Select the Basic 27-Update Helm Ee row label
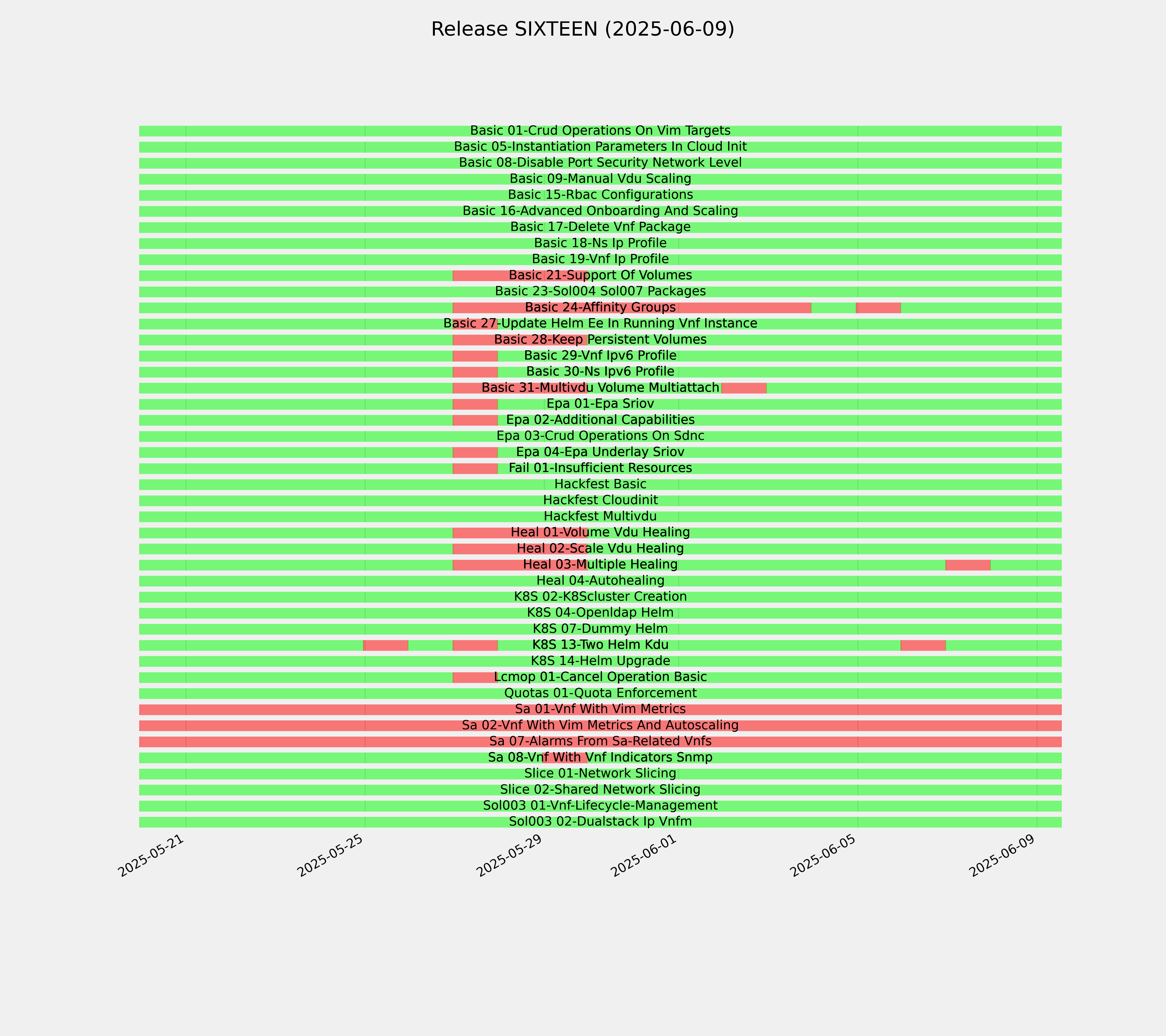Image resolution: width=1166 pixels, height=1036 pixels. (600, 324)
